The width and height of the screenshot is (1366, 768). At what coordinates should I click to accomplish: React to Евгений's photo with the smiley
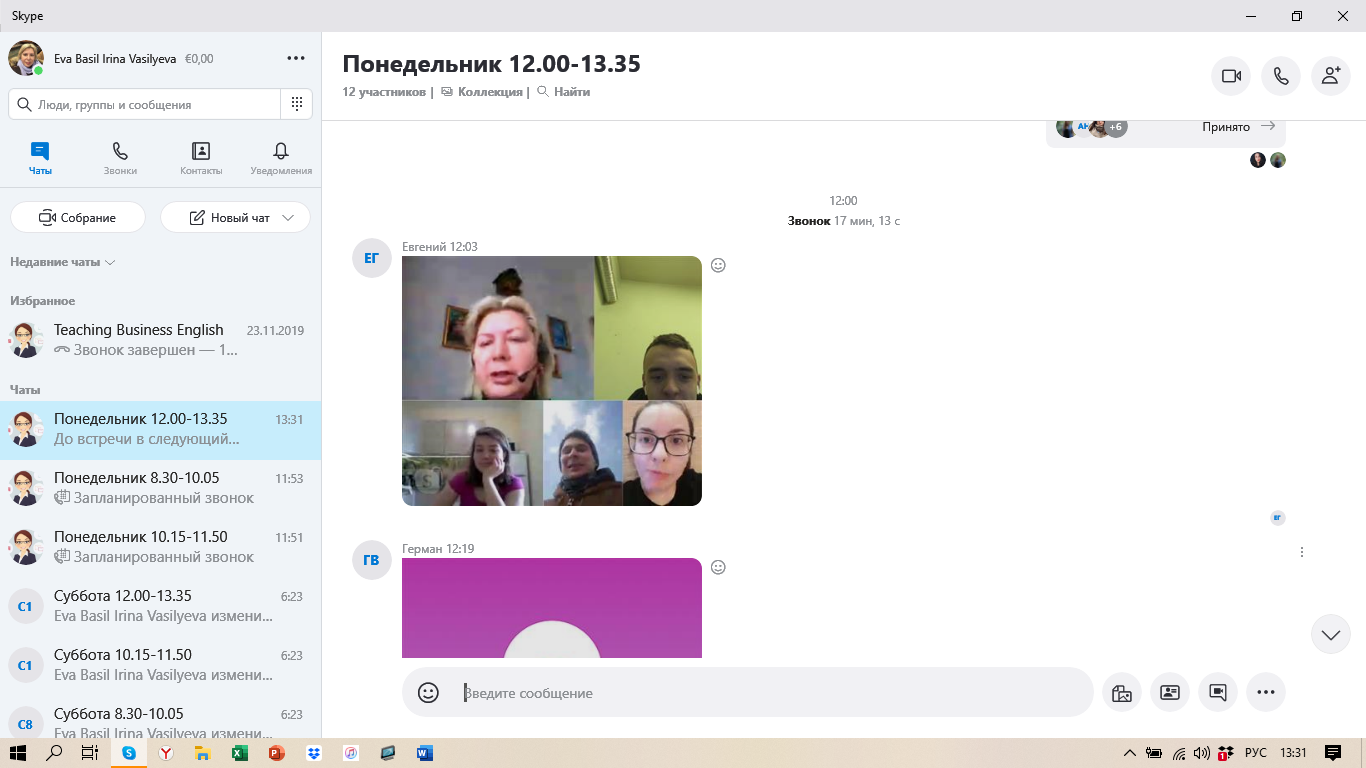pos(718,265)
